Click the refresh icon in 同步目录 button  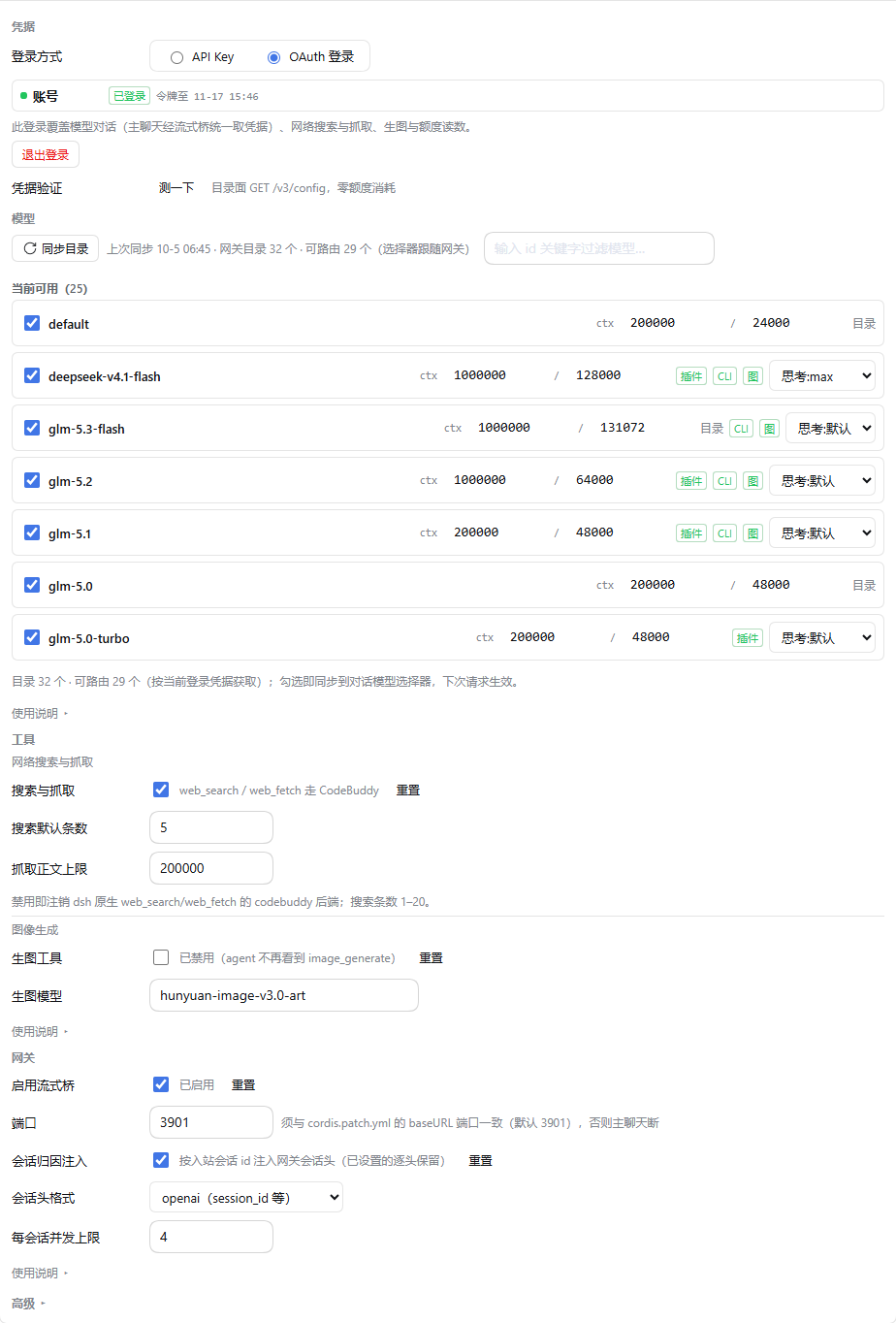pos(30,248)
